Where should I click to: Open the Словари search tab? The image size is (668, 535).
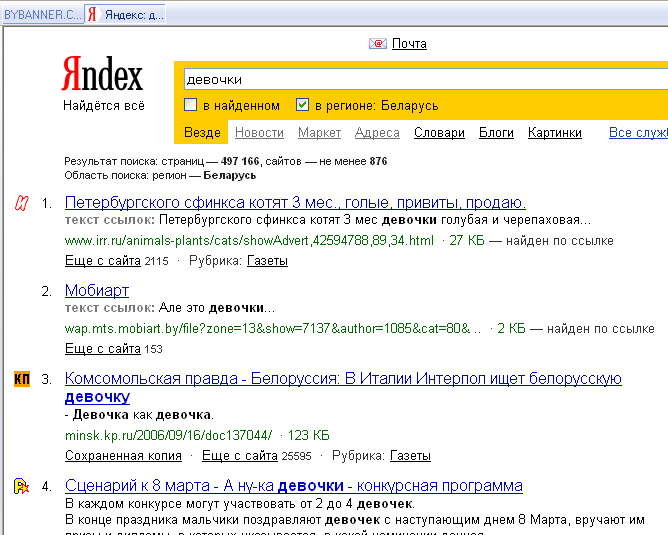click(x=439, y=132)
